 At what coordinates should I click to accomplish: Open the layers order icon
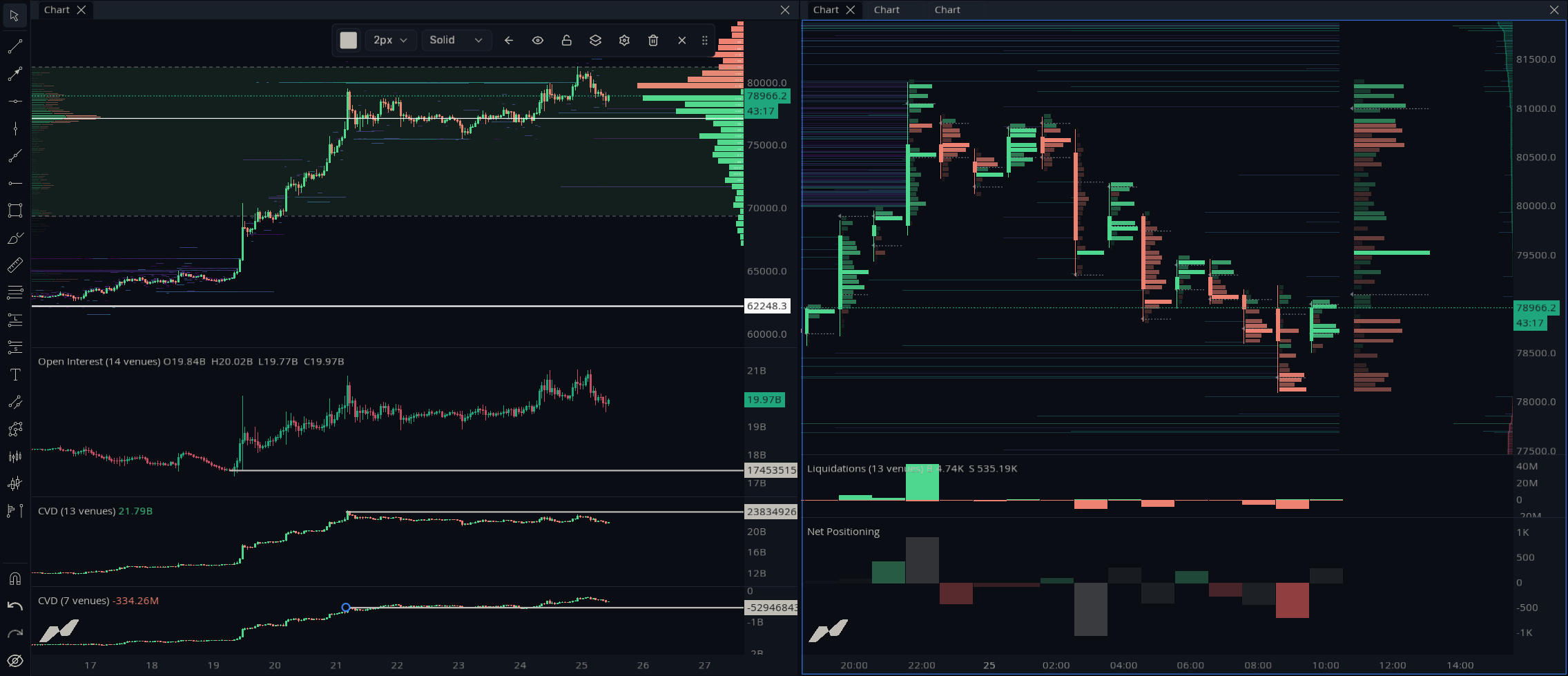[x=595, y=40]
